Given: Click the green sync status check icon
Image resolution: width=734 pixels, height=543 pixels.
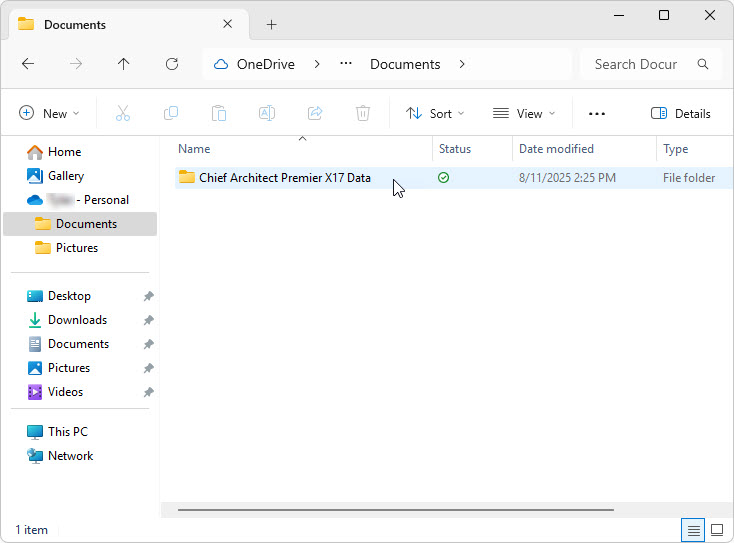Looking at the screenshot, I should coord(443,177).
